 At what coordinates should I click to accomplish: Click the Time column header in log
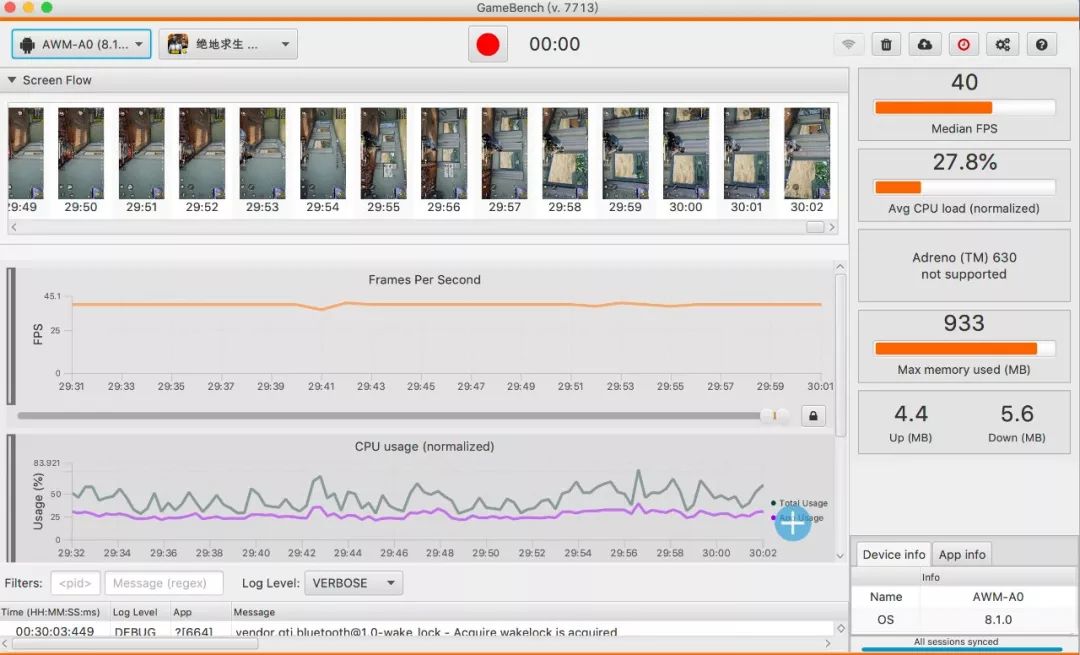click(54, 612)
